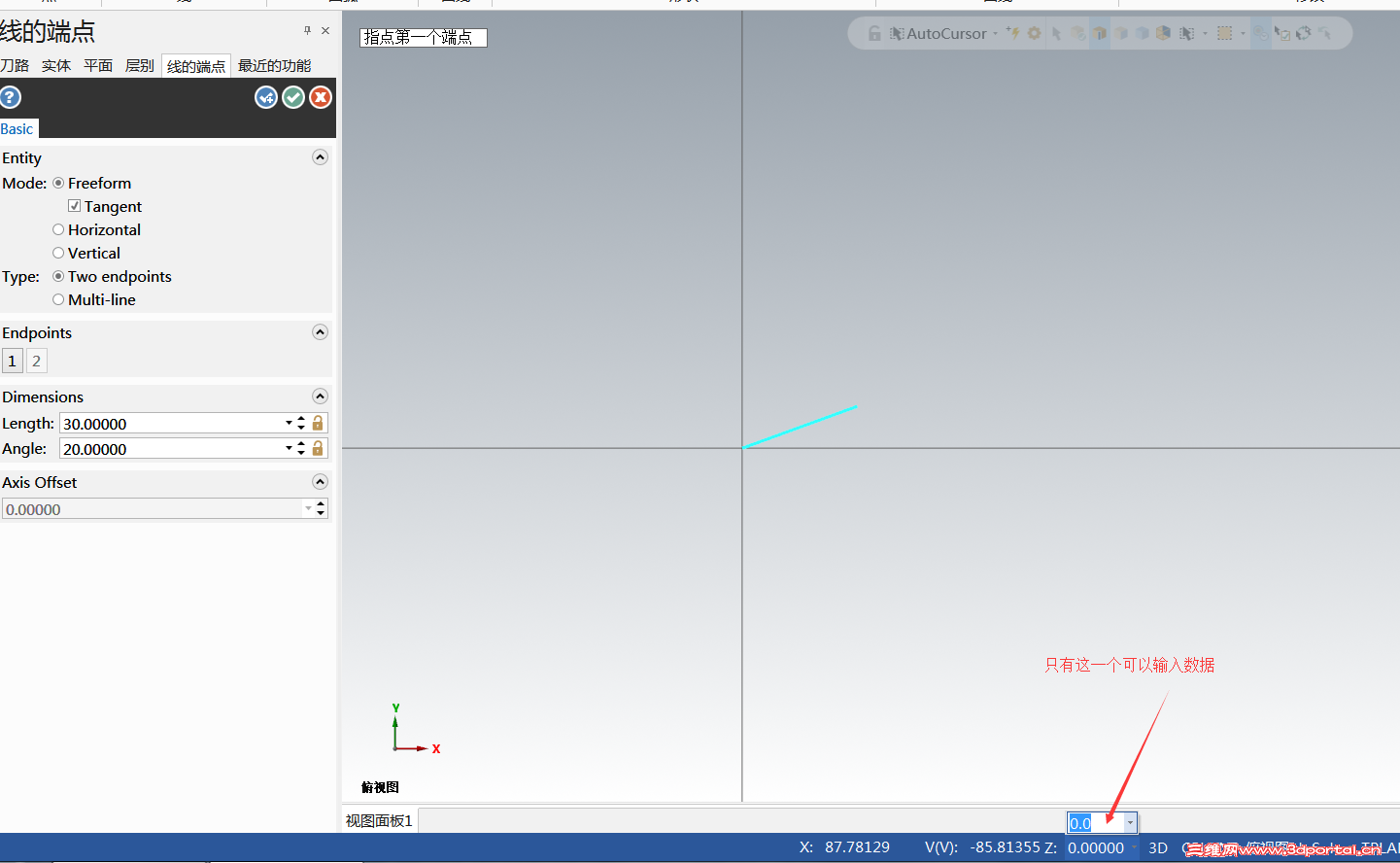Toggle the highlighted solid selection icon
The width and height of the screenshot is (1400, 863).
[x=1100, y=33]
